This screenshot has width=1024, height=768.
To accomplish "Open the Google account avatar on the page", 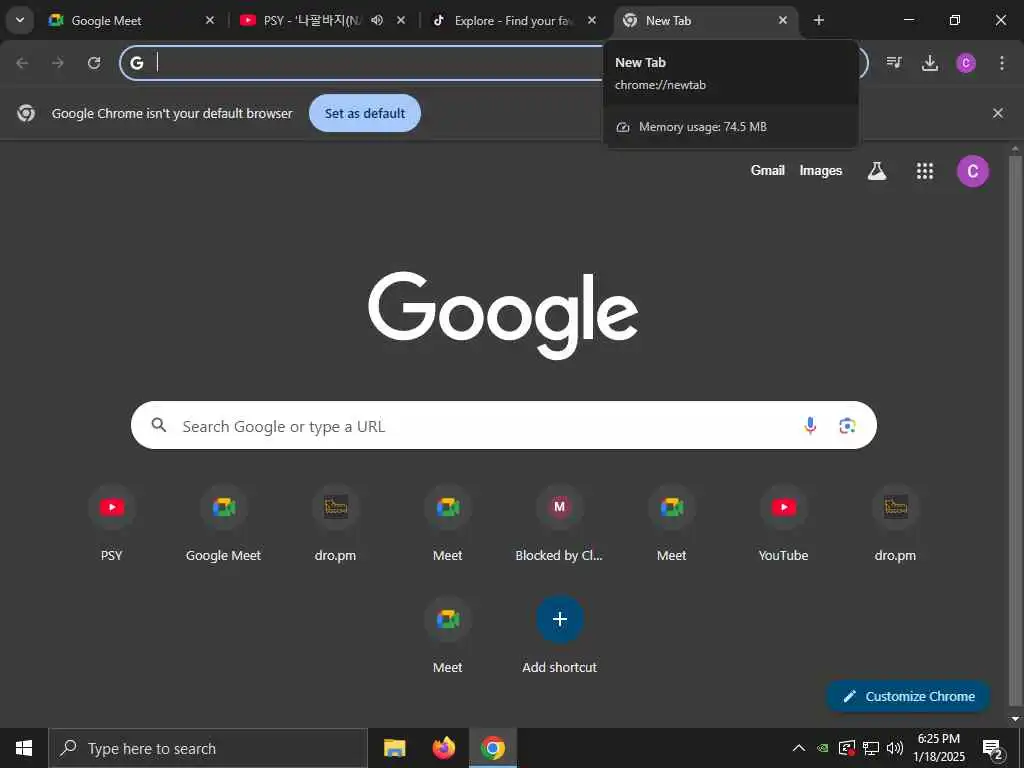I will (x=972, y=171).
